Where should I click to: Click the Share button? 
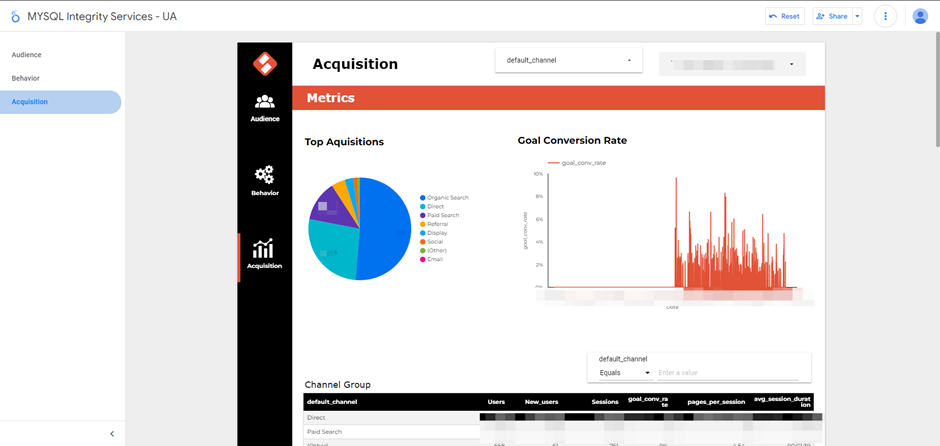pyautogui.click(x=832, y=16)
